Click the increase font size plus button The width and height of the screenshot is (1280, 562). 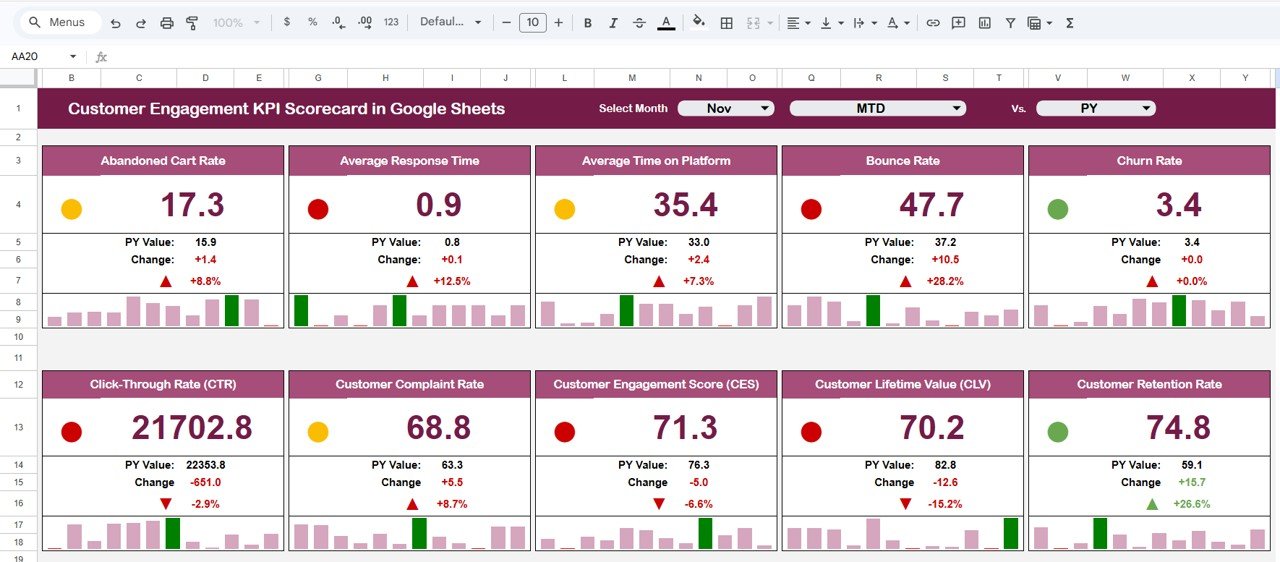558,22
